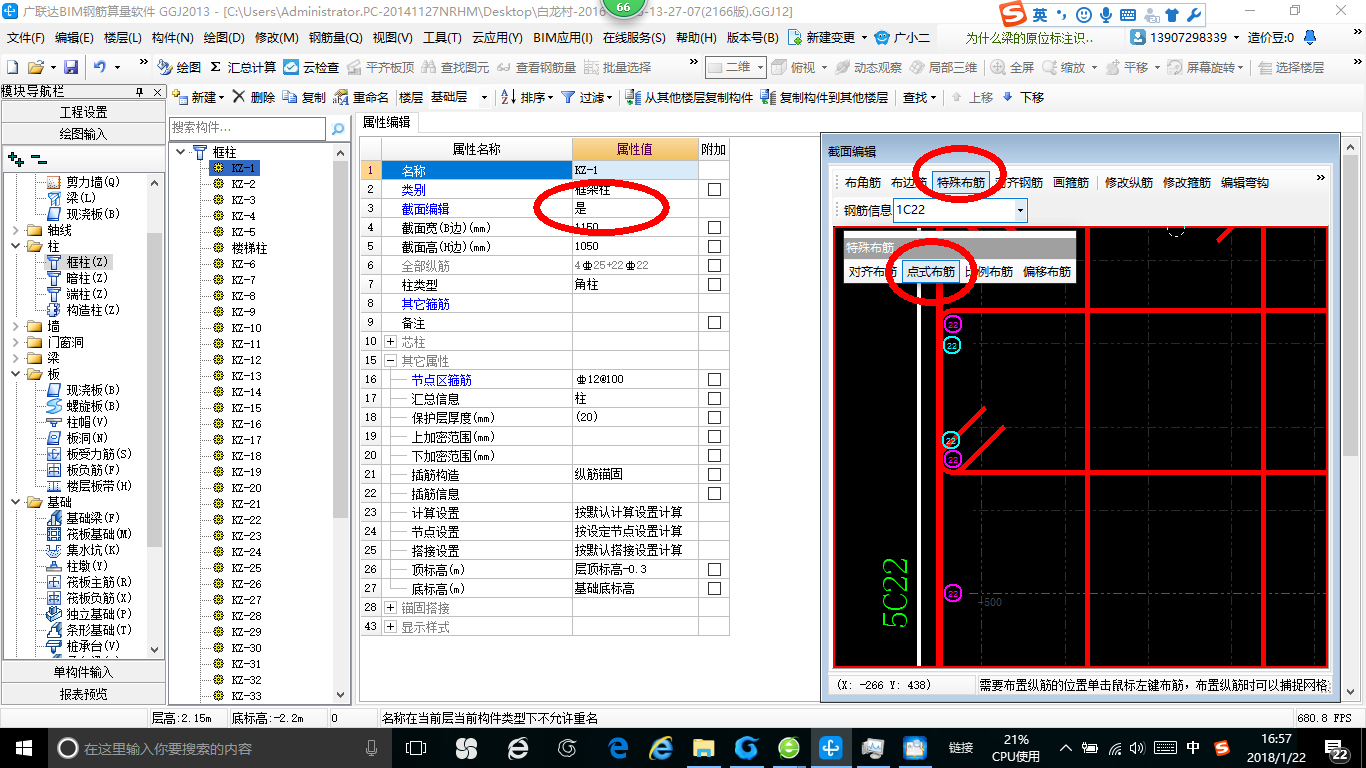Open the 文件(F) menu

coord(26,38)
